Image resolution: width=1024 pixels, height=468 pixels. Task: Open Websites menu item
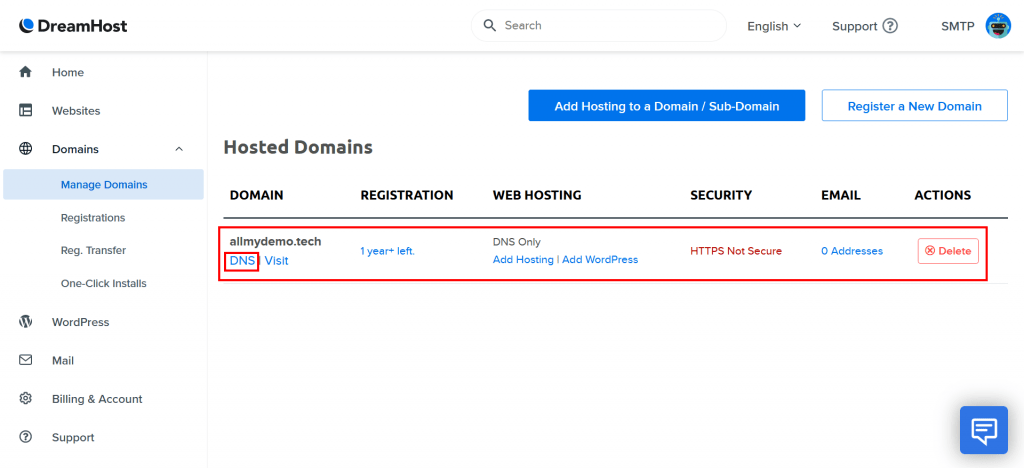(x=76, y=111)
